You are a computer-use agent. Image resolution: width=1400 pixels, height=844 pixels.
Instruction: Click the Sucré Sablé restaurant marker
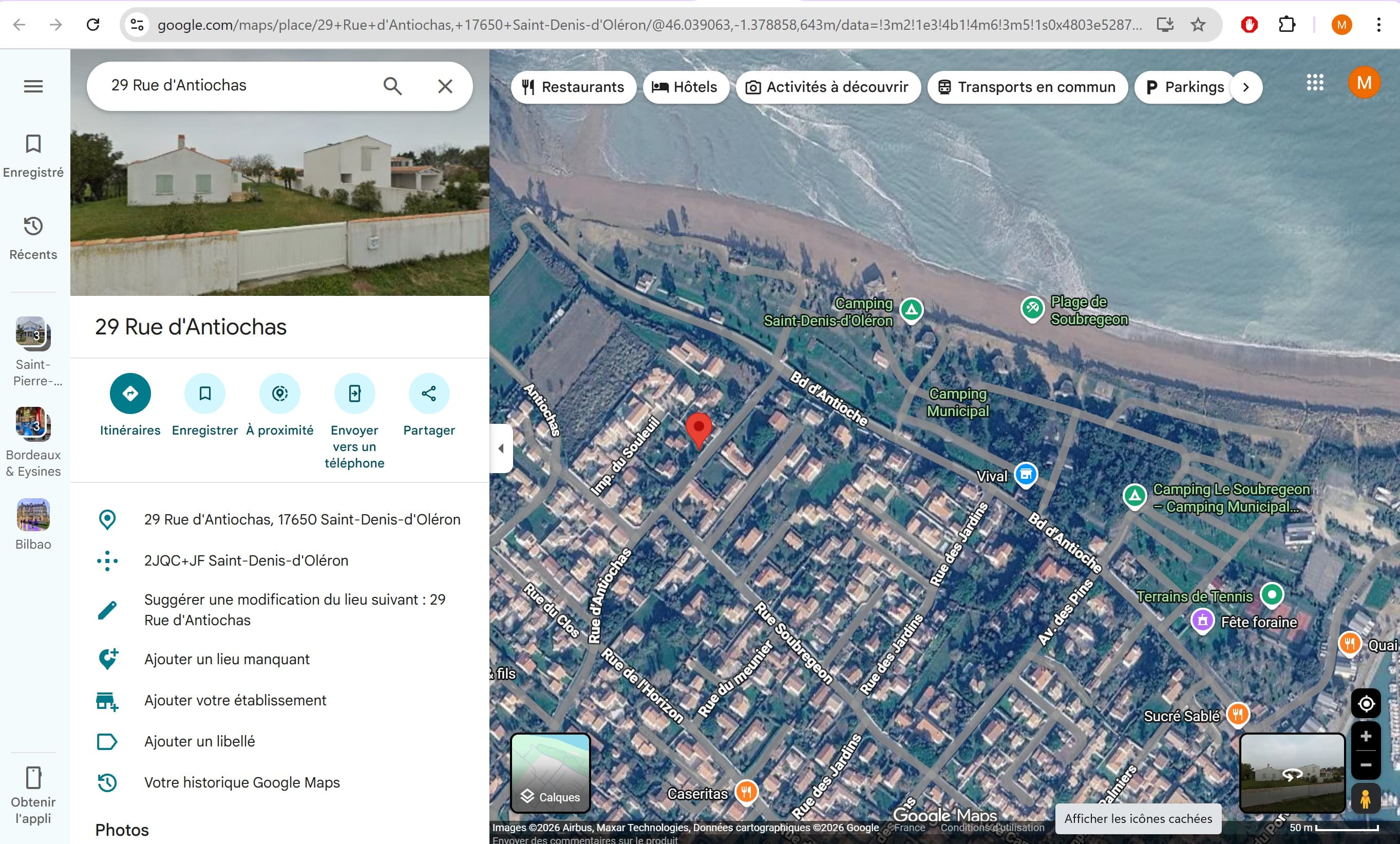pos(1238,714)
